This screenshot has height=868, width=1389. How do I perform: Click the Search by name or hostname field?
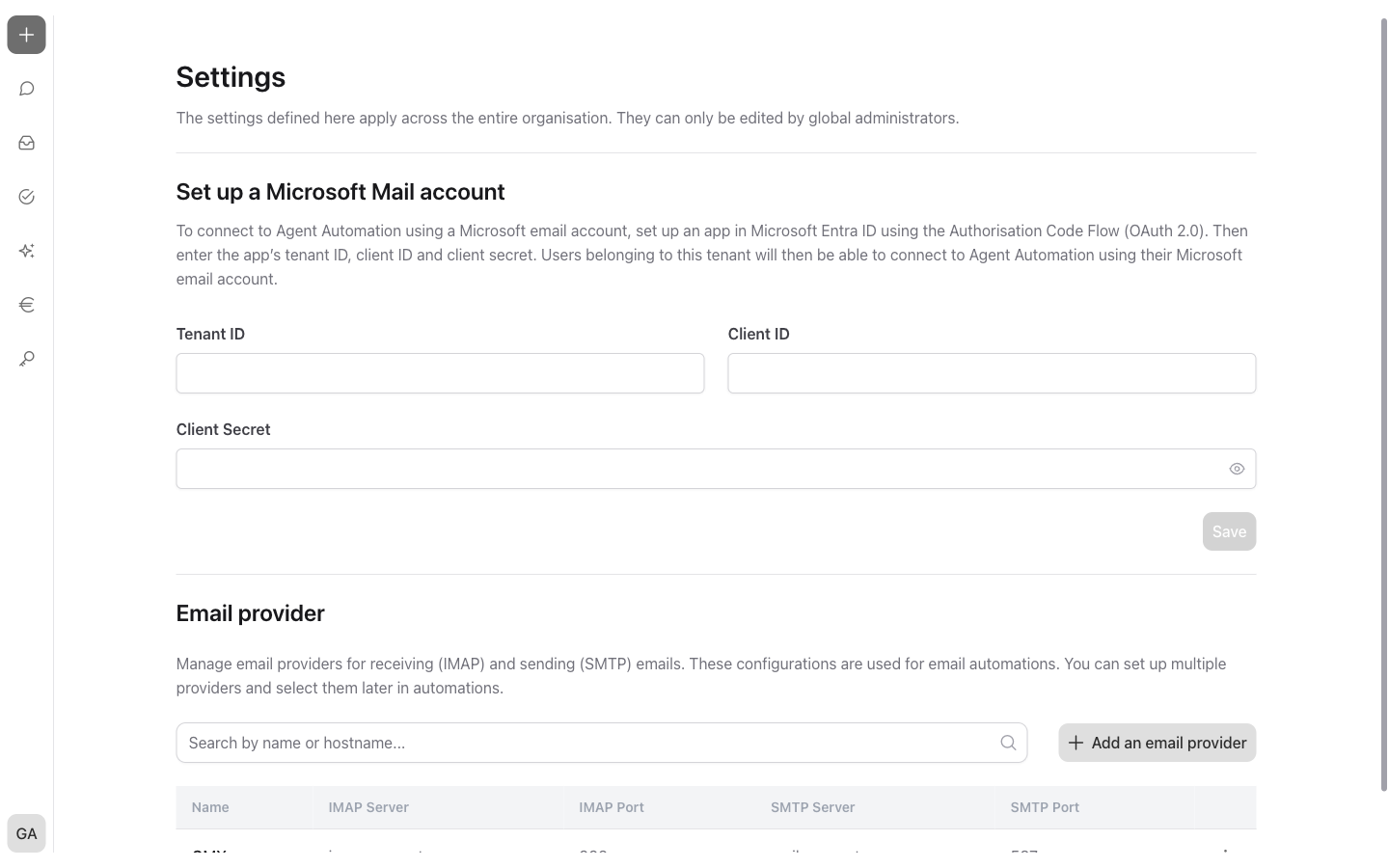pos(602,743)
